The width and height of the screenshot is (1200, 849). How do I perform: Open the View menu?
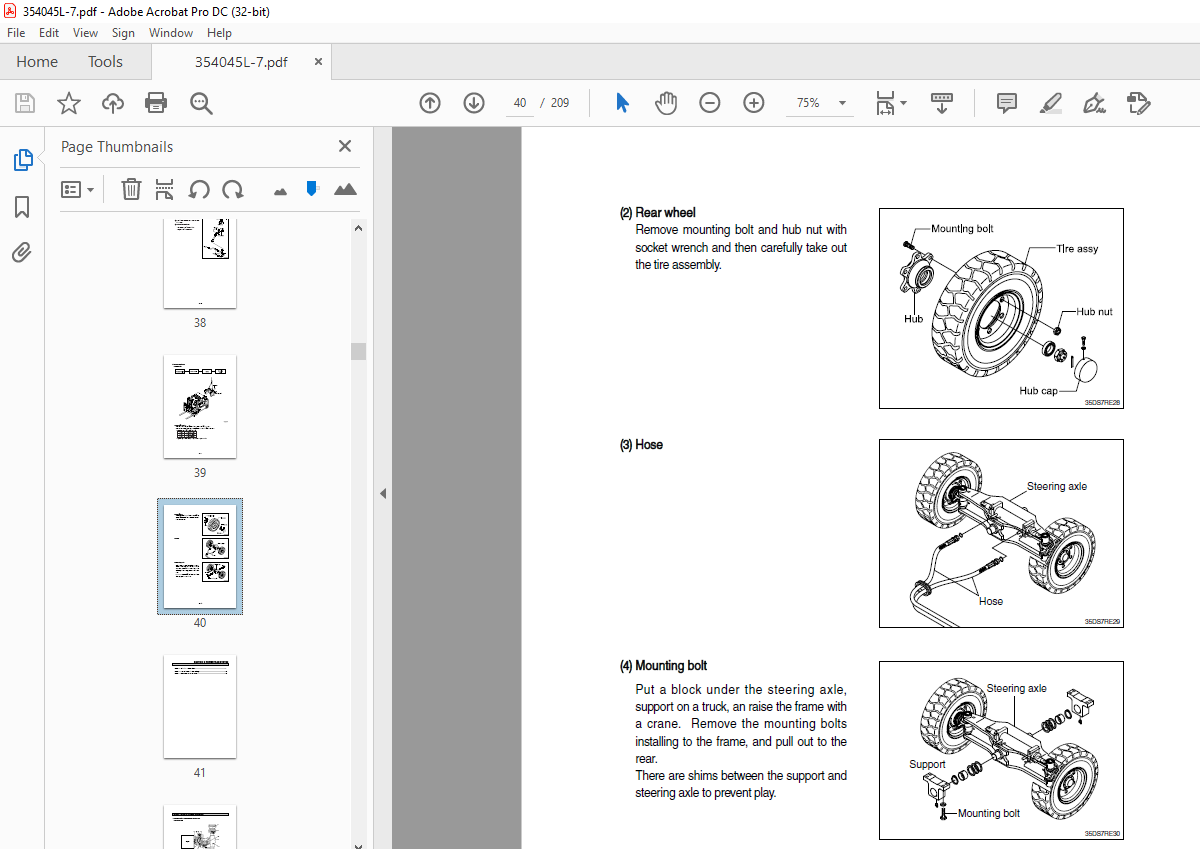[85, 33]
